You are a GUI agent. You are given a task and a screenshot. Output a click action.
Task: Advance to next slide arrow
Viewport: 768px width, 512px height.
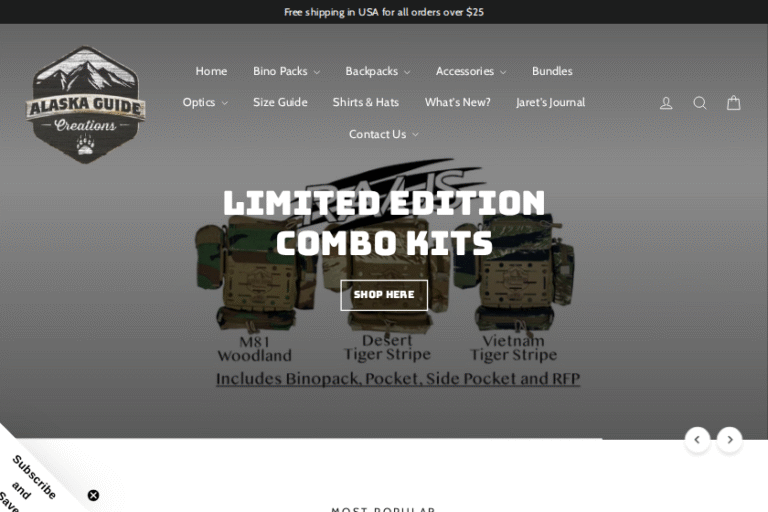[x=730, y=439]
